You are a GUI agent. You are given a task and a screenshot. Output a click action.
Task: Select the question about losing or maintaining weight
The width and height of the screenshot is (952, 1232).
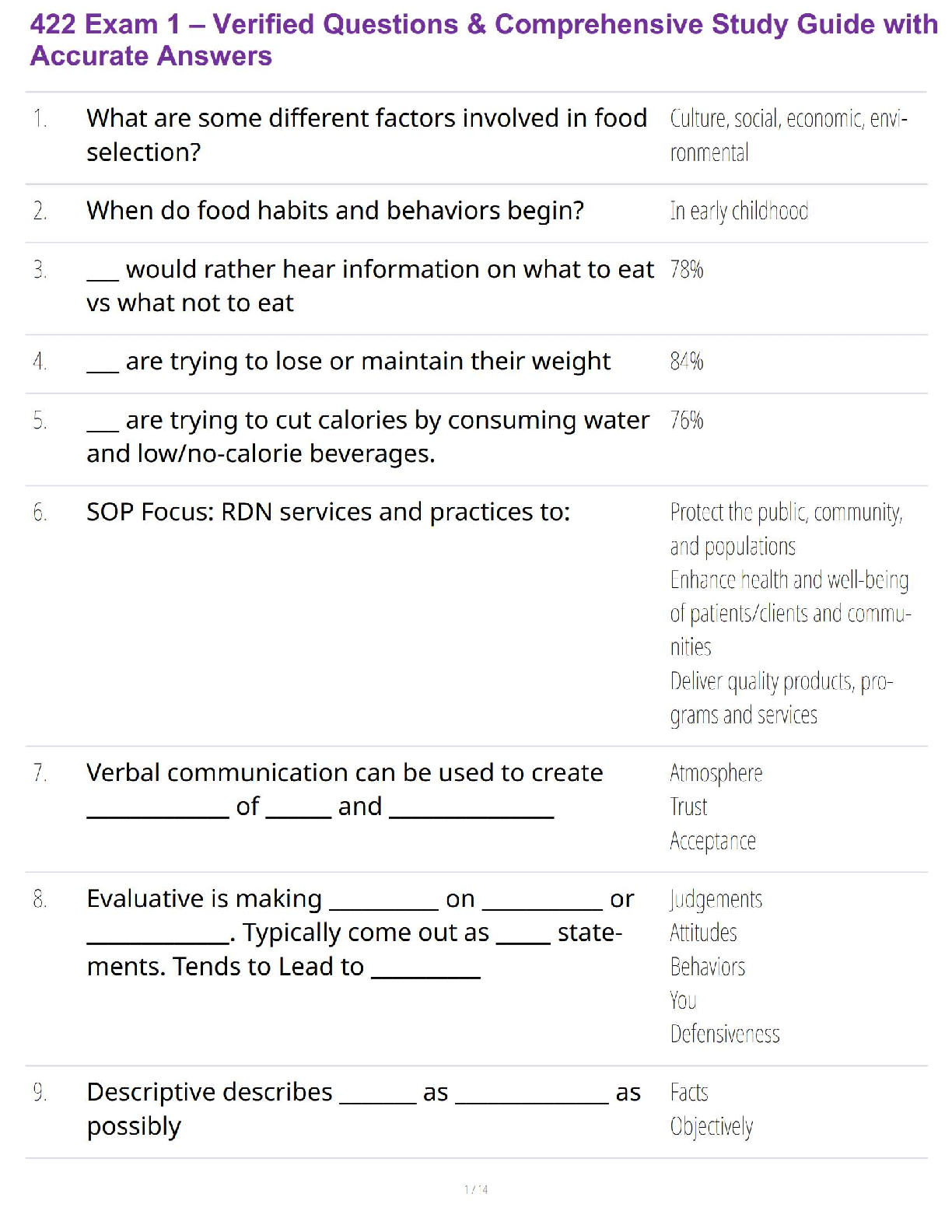(x=348, y=362)
